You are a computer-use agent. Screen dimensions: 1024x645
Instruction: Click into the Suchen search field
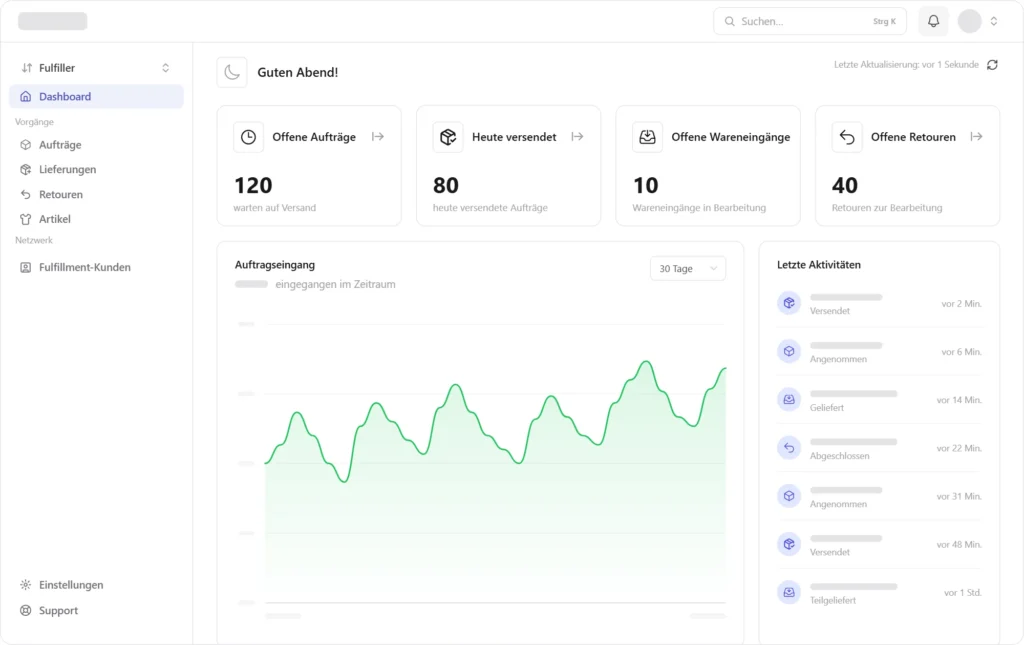[x=810, y=22]
